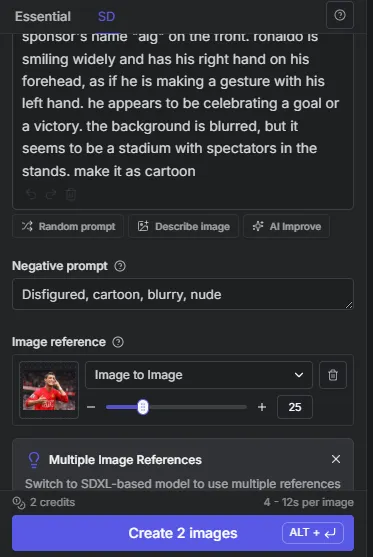Image resolution: width=373 pixels, height=557 pixels.
Task: Click the Describe image button
Action: pos(183,226)
